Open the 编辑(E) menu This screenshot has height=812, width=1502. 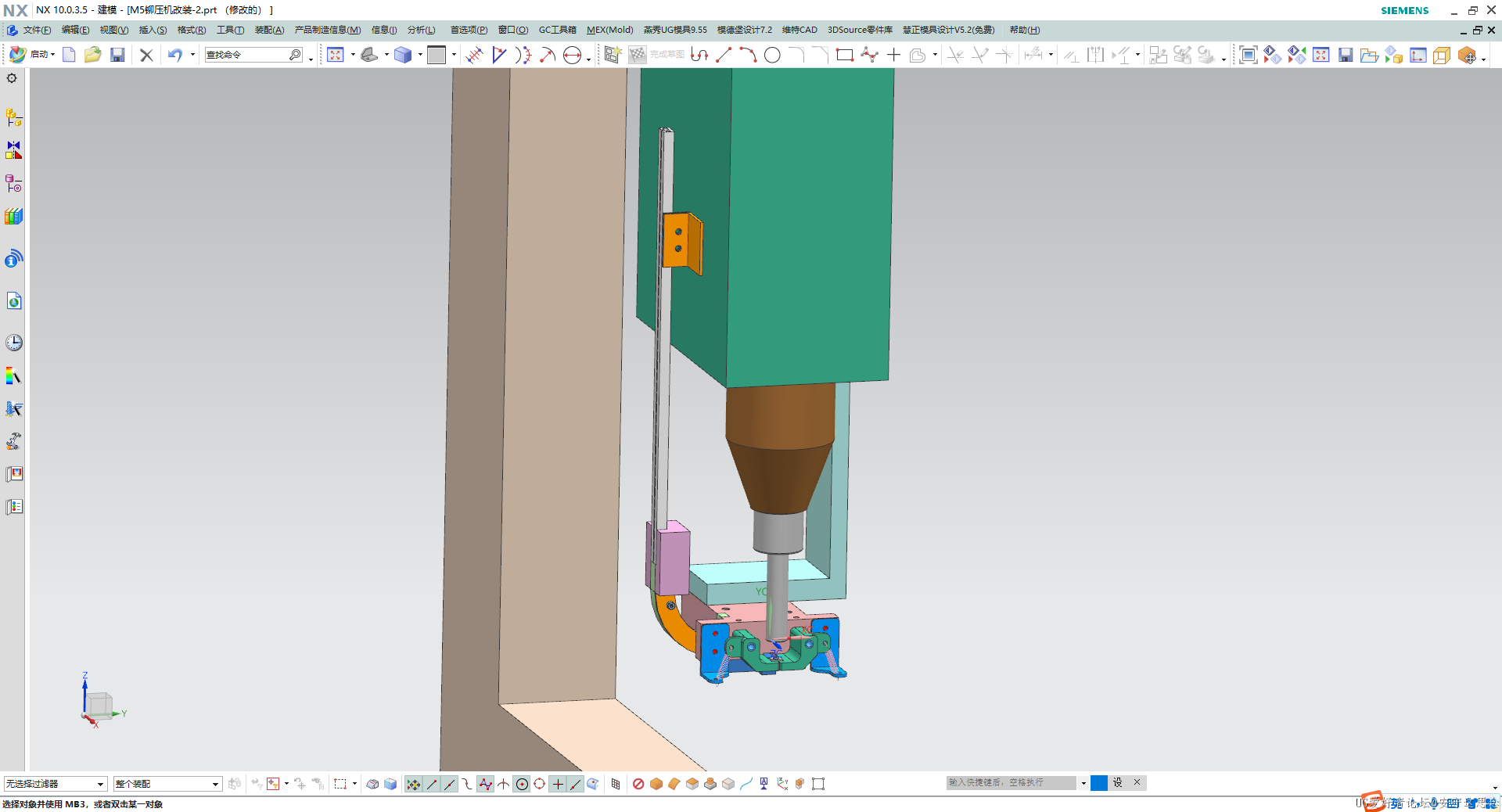tap(75, 30)
